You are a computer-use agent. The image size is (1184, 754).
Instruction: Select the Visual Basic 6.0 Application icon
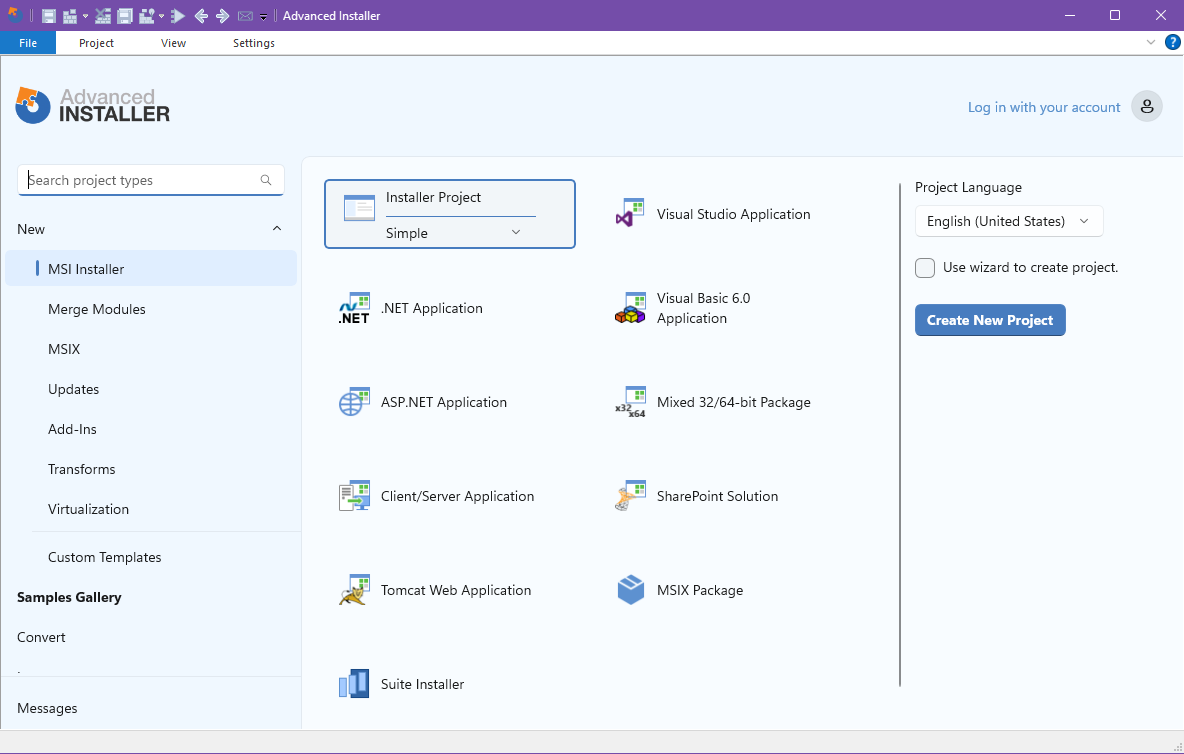pyautogui.click(x=630, y=308)
